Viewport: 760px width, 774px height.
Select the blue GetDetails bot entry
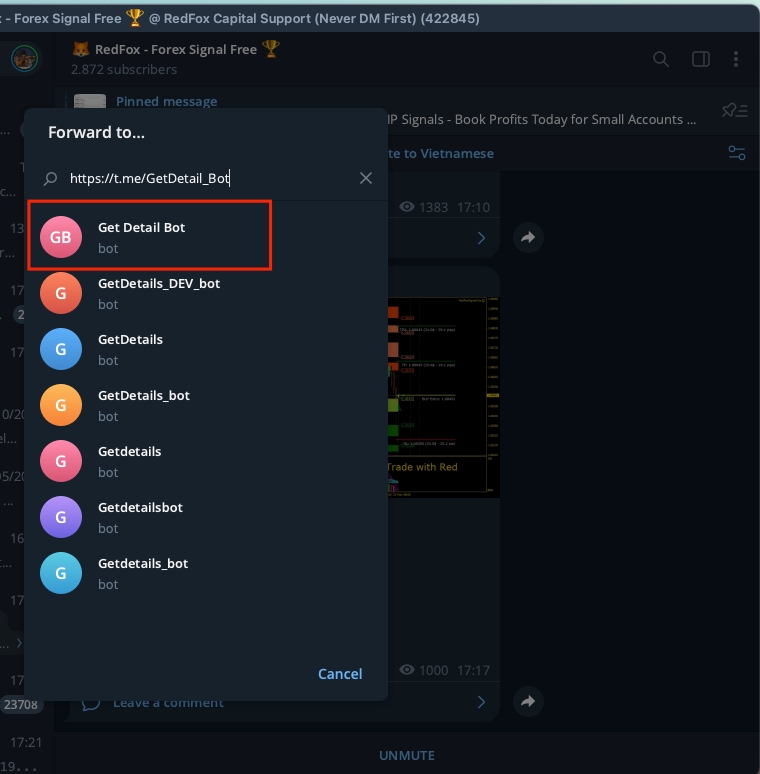130,349
